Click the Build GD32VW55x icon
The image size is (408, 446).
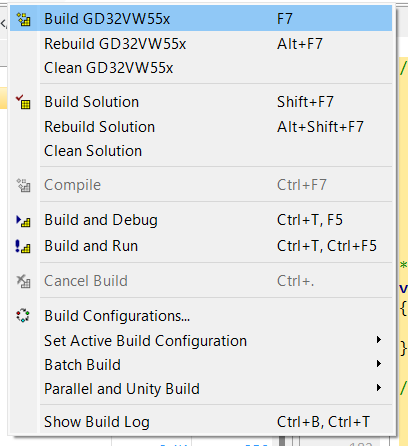[x=24, y=19]
